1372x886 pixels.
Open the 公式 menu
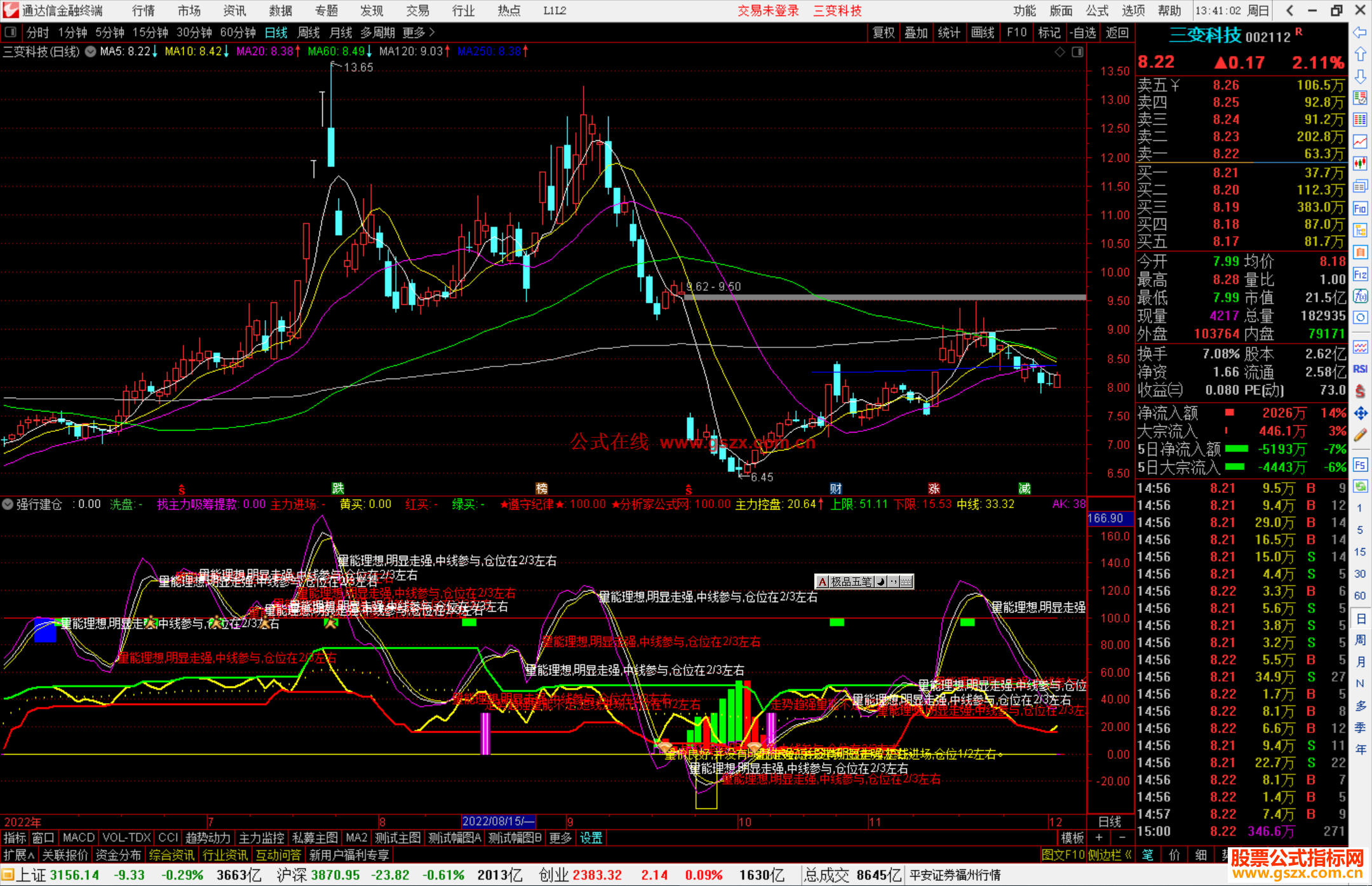pyautogui.click(x=1097, y=11)
